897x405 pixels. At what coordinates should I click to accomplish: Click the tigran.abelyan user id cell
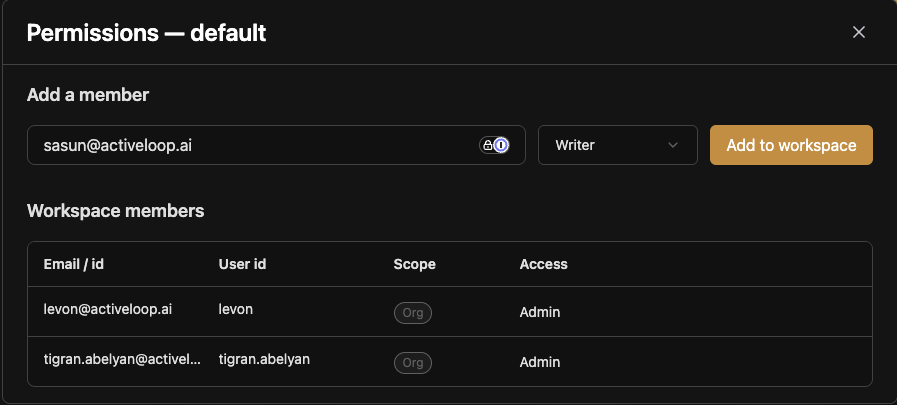click(x=264, y=359)
